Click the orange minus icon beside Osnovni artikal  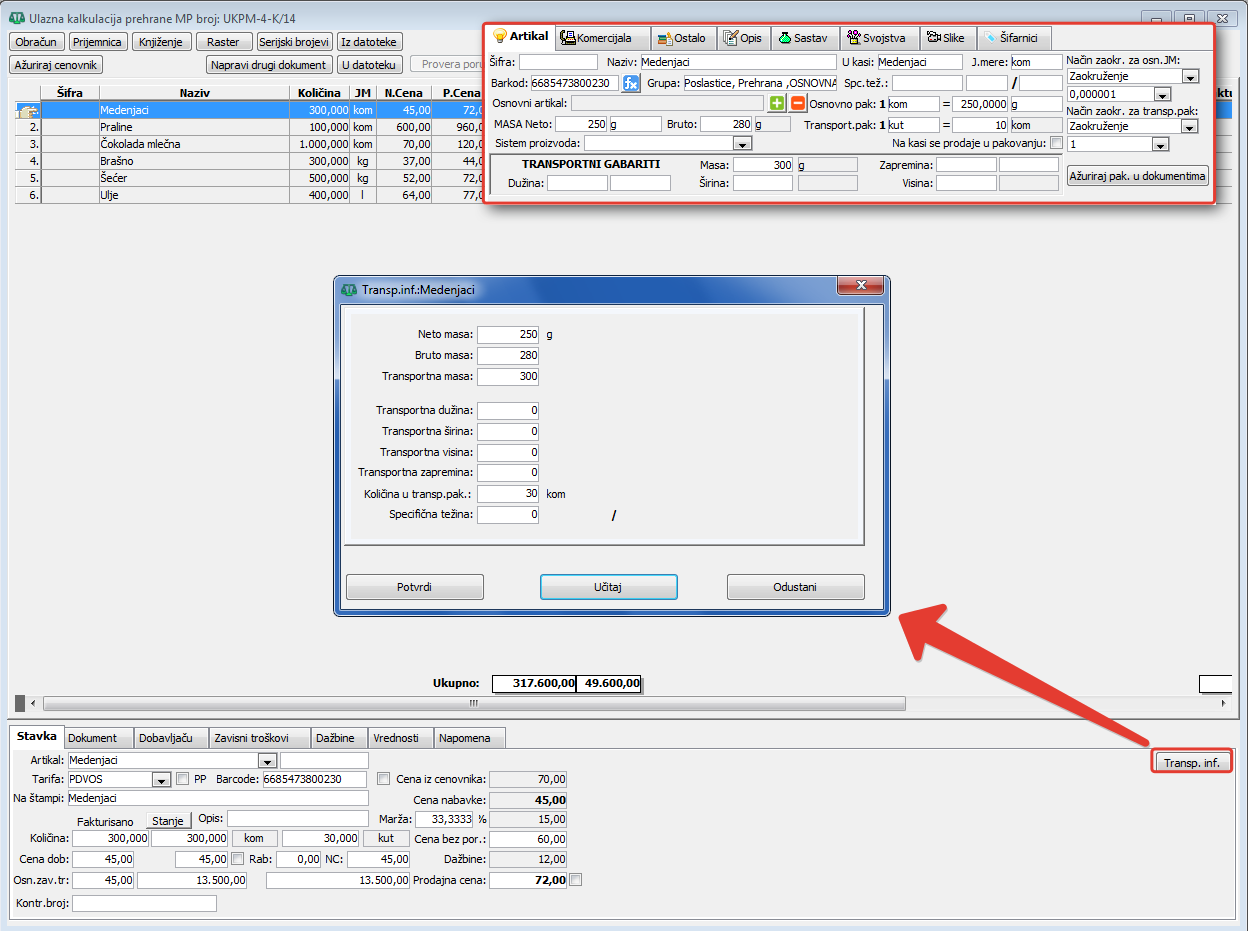tap(797, 103)
